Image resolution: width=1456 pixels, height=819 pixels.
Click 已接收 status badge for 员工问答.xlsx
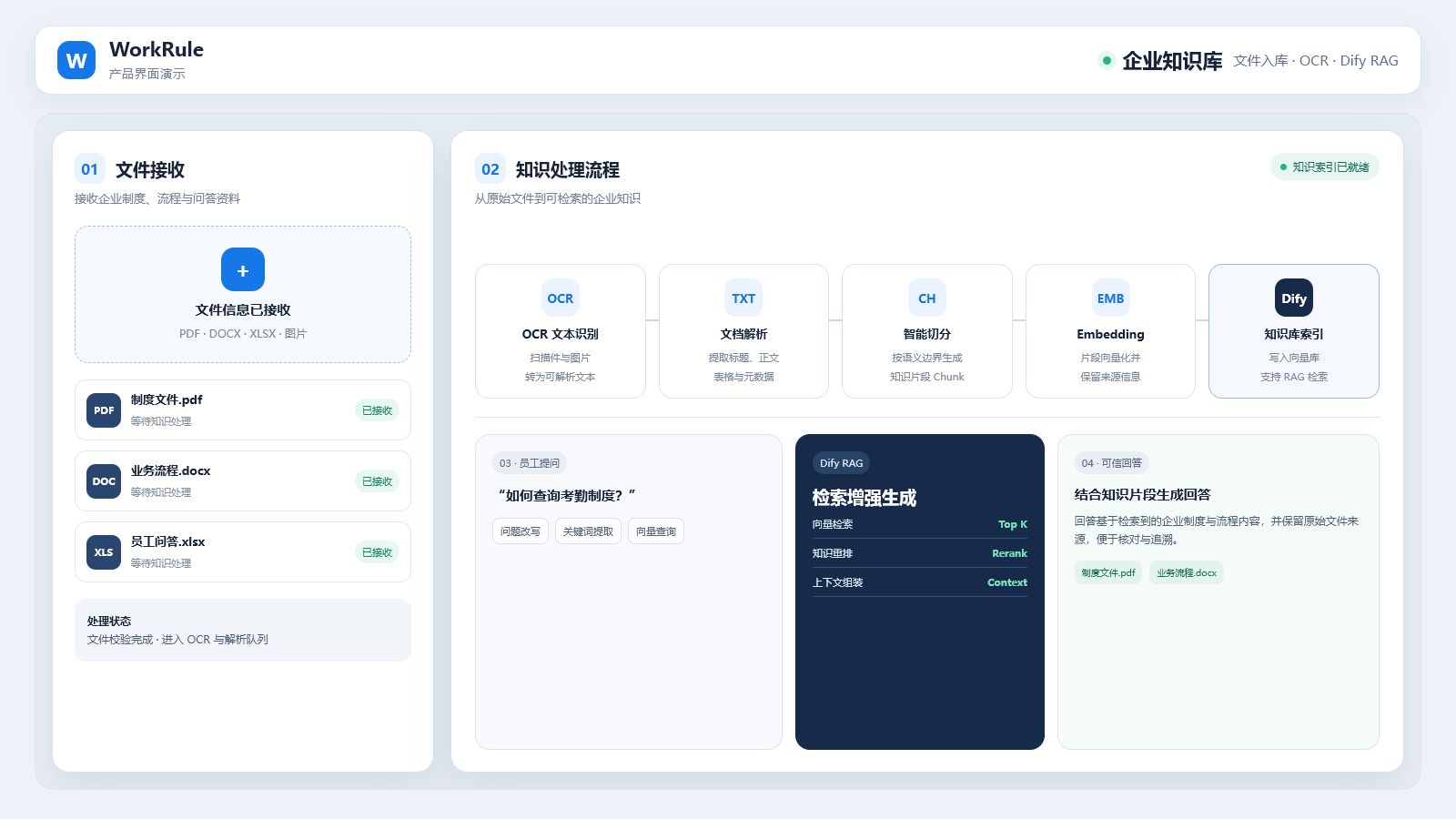pyautogui.click(x=377, y=552)
